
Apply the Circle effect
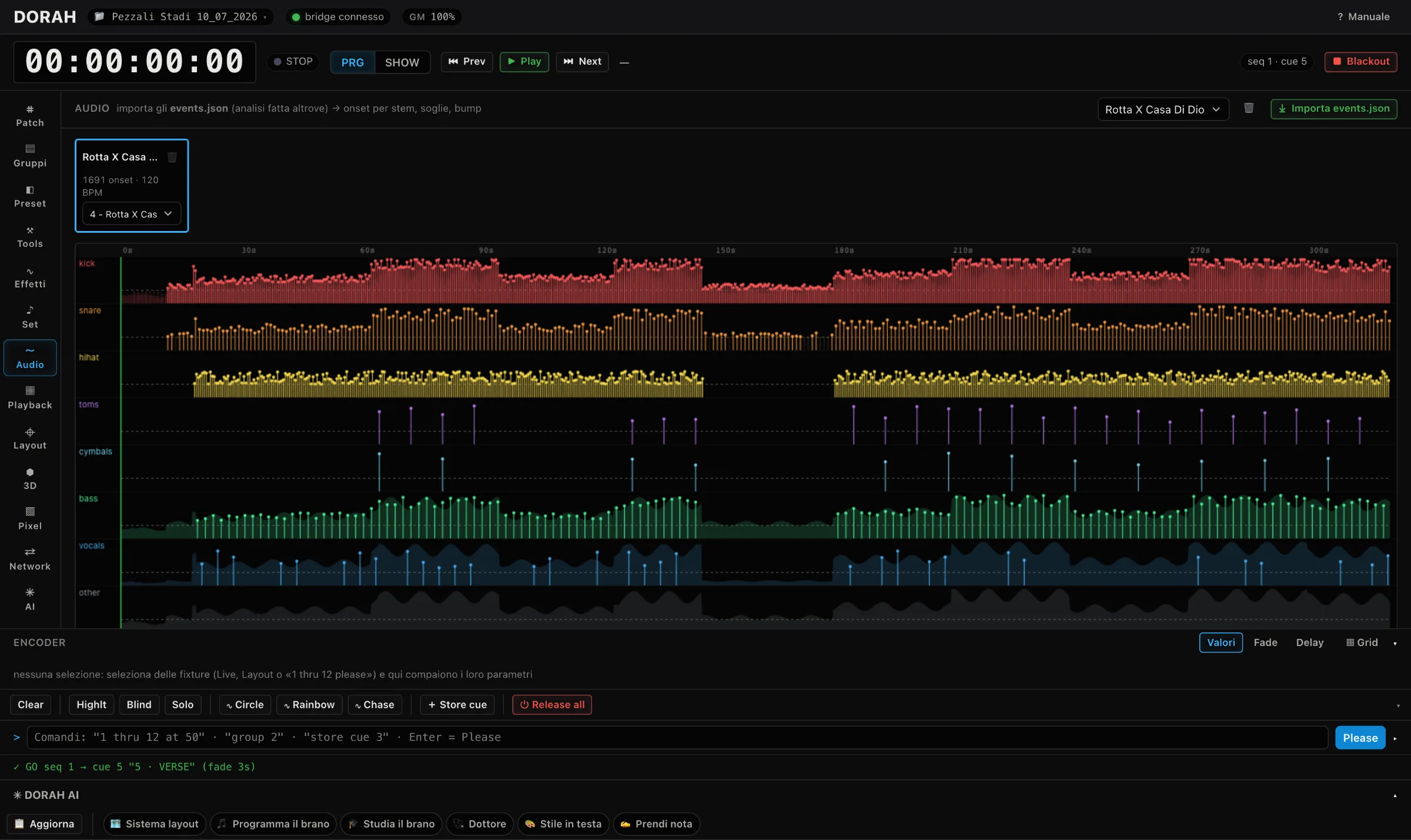(x=245, y=705)
